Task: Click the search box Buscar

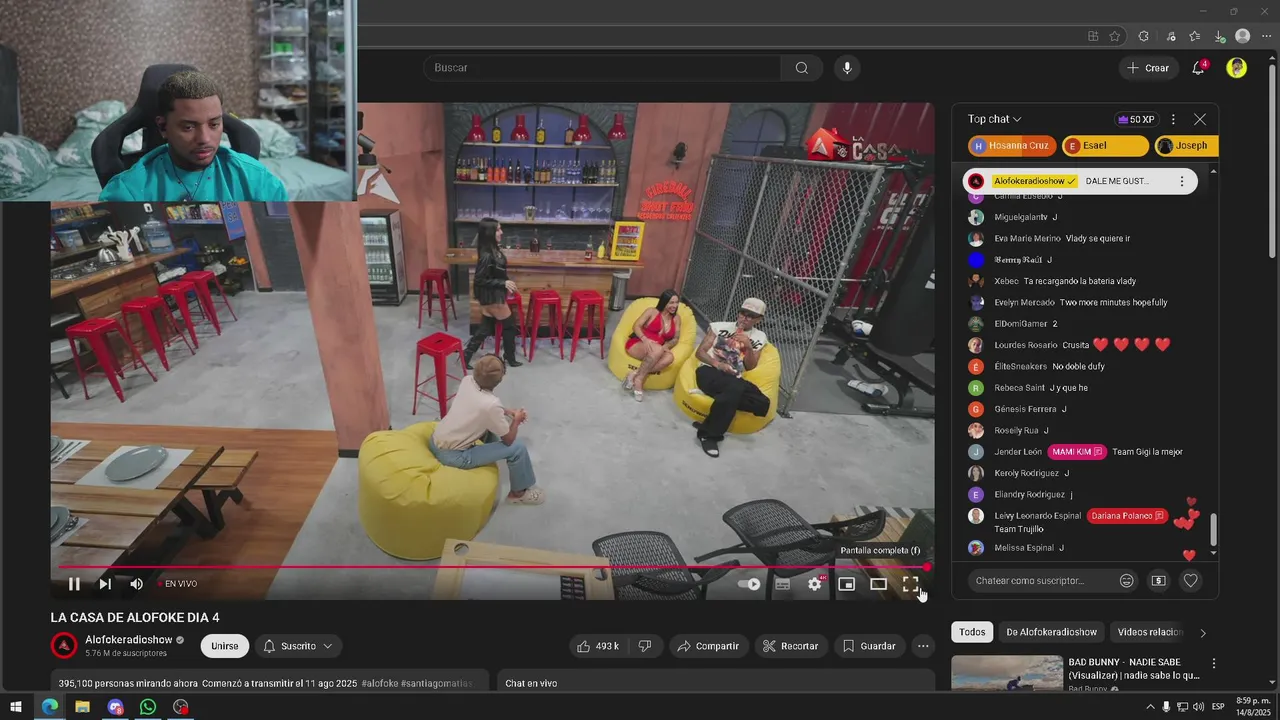Action: point(603,68)
